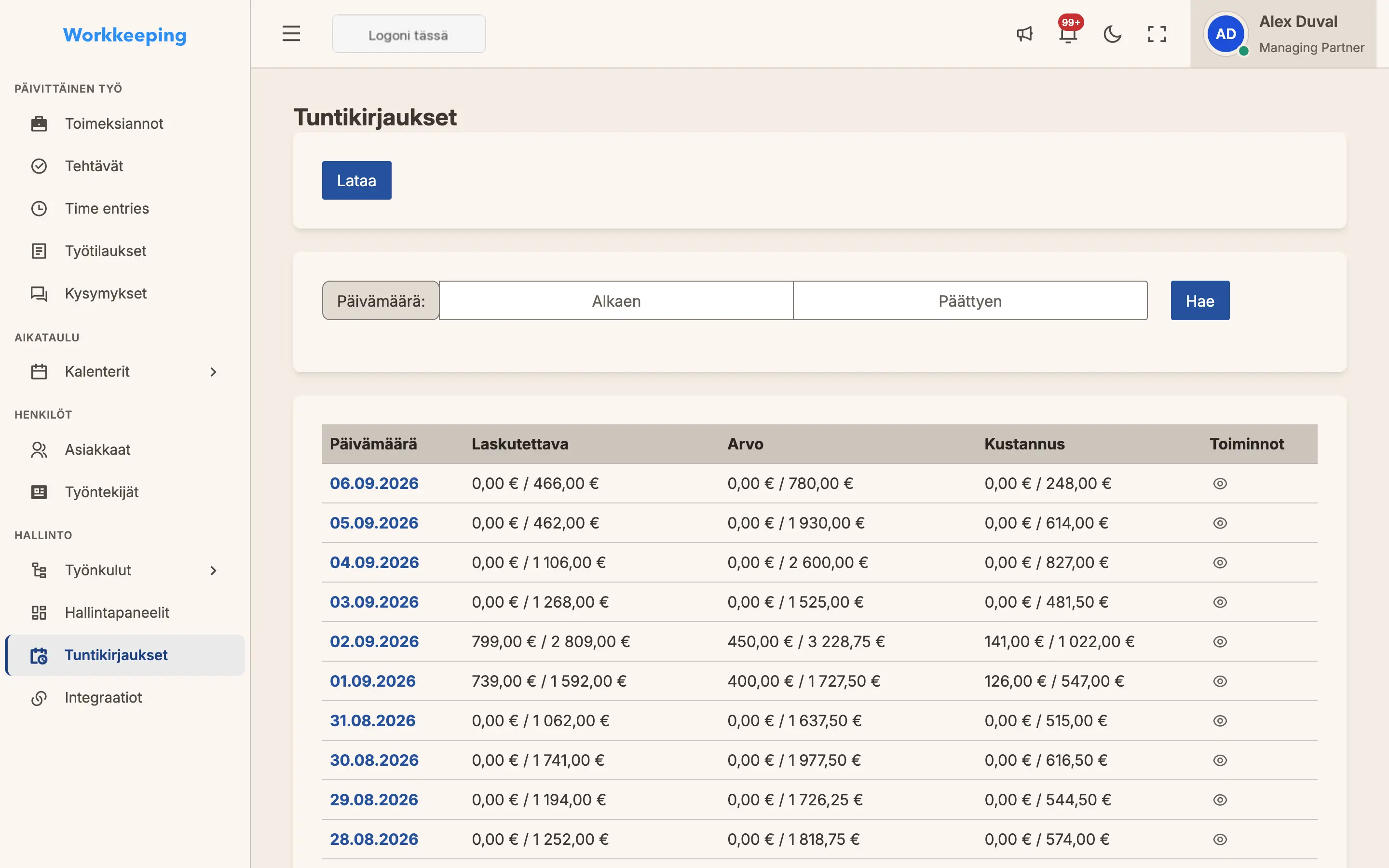
Task: Click the Työnkulut workflow icon
Action: click(39, 570)
